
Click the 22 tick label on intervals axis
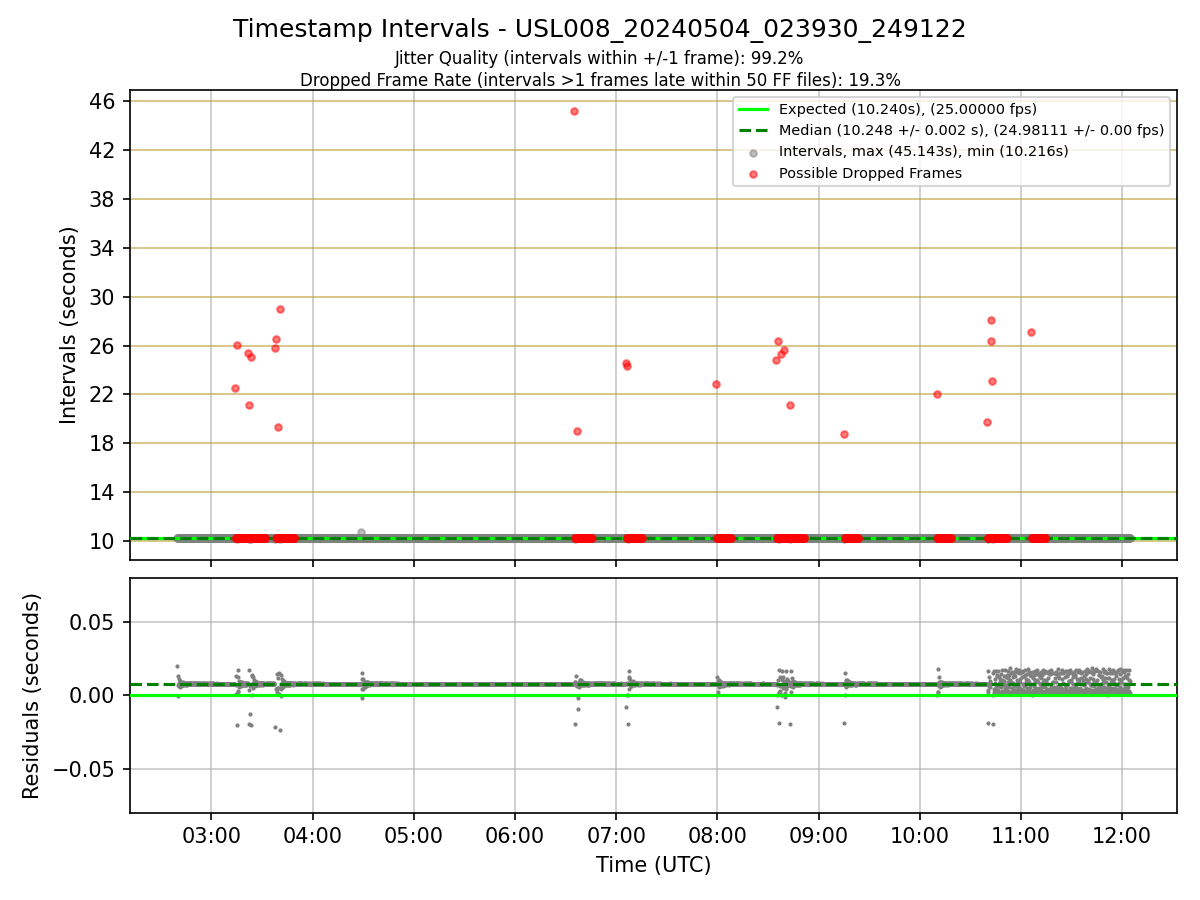click(x=105, y=394)
